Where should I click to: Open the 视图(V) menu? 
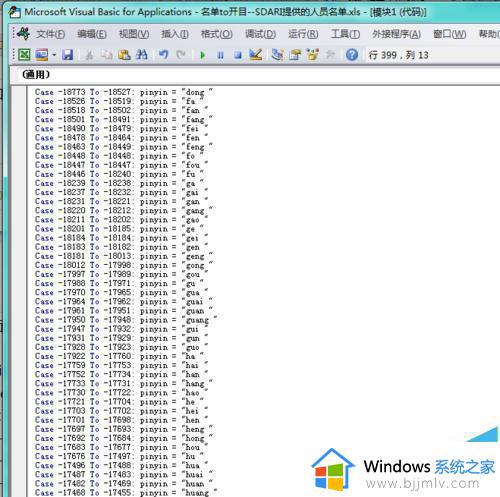point(134,34)
